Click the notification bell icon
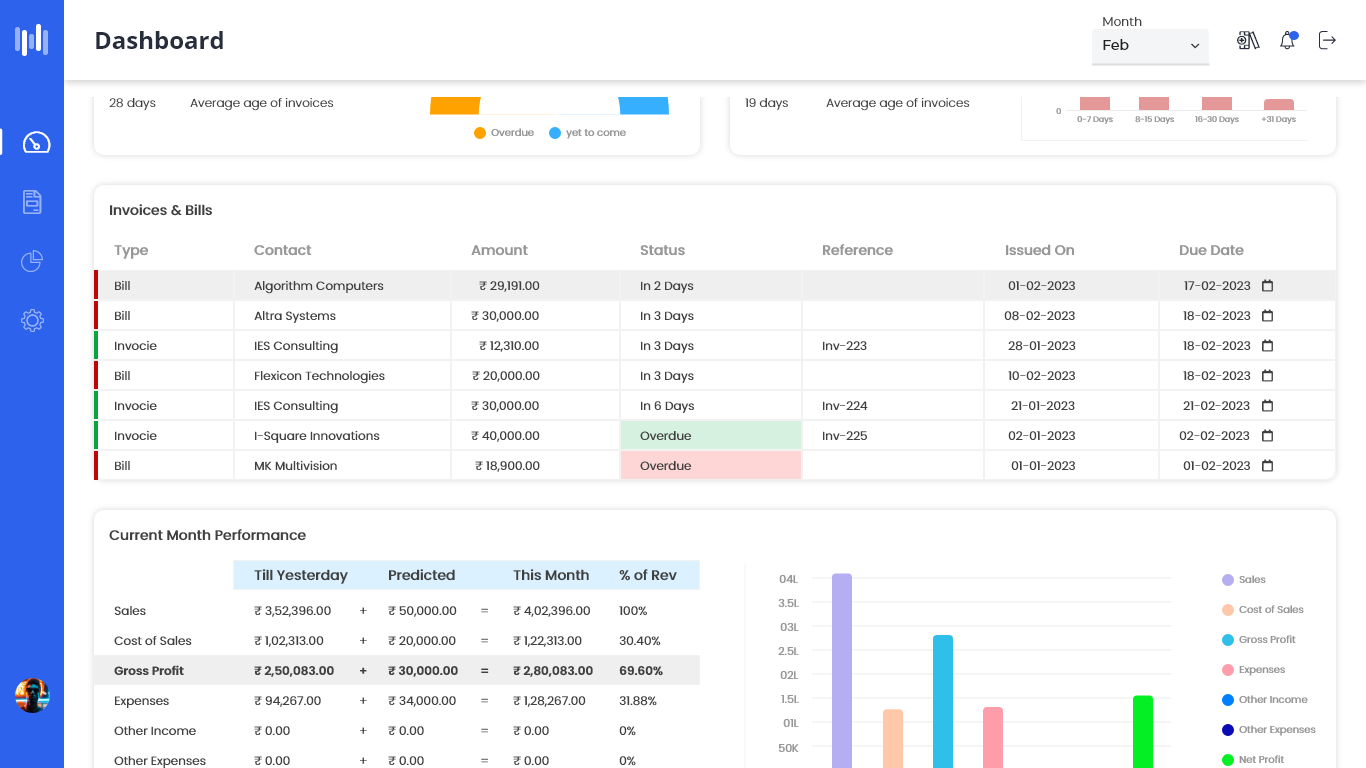Screen dimensions: 1366x768 coord(1288,41)
